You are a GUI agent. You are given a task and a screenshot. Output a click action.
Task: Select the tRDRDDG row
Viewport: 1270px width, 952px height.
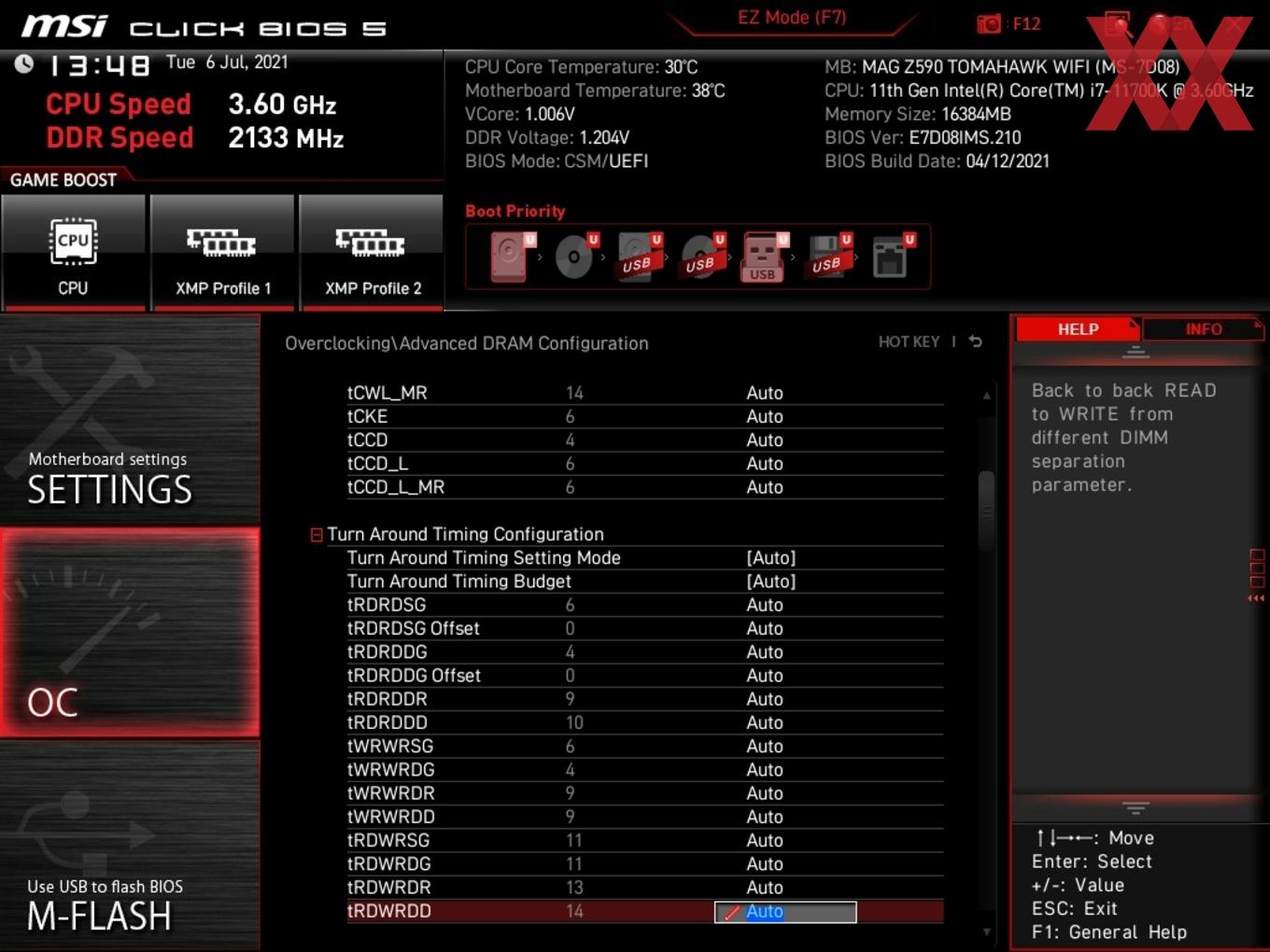point(644,651)
